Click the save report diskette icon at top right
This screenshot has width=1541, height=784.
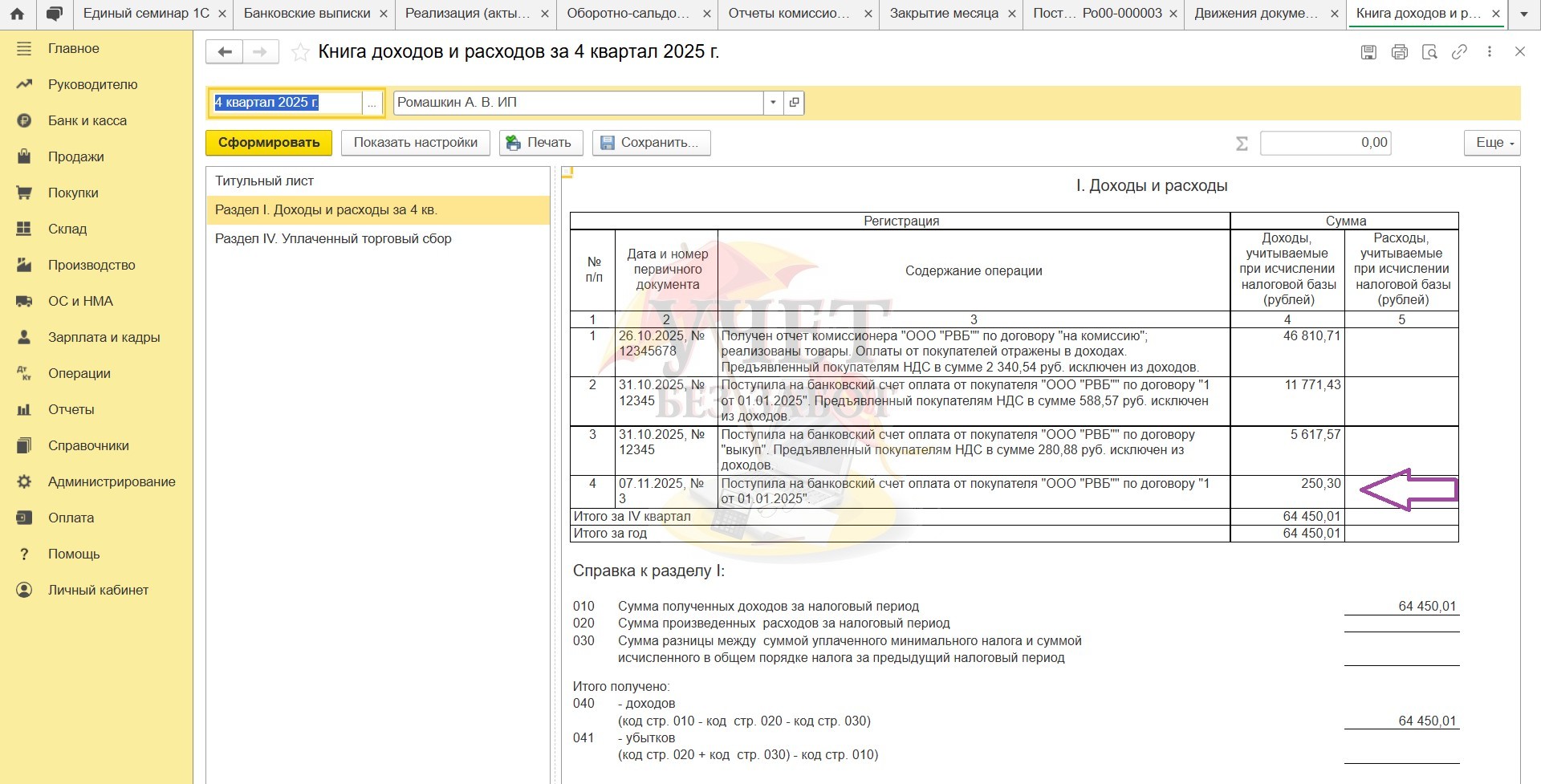tap(1369, 52)
